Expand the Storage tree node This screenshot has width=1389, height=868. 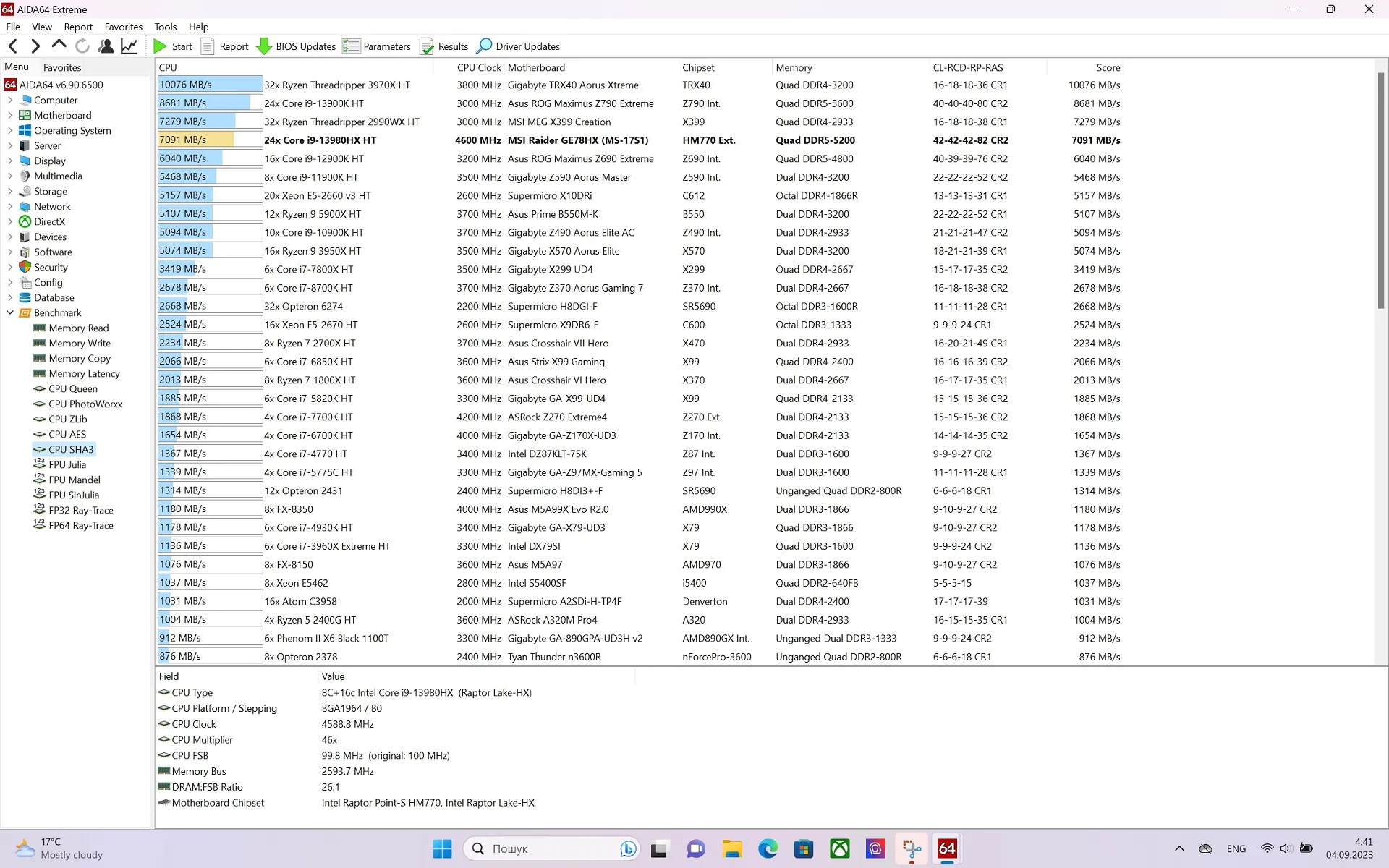pos(10,192)
